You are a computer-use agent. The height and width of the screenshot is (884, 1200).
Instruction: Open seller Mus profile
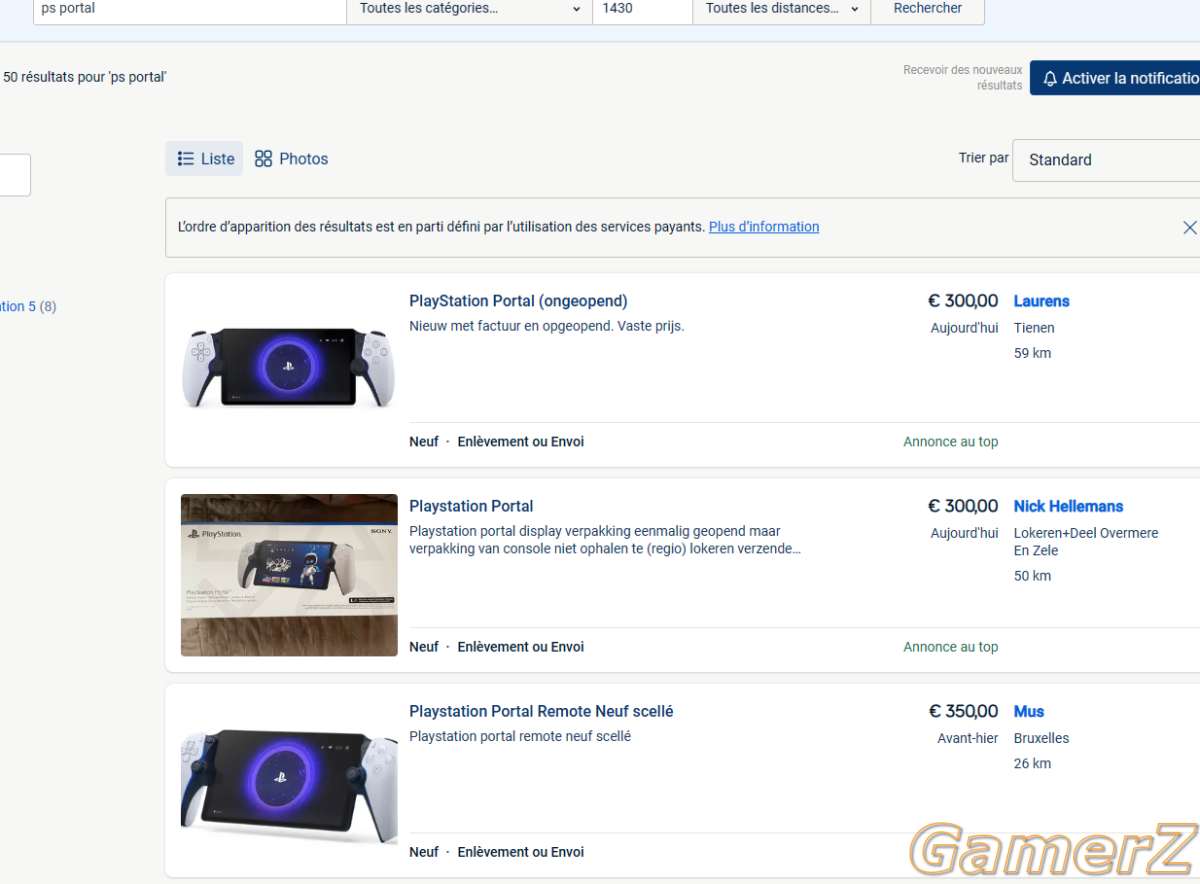pyautogui.click(x=1029, y=711)
